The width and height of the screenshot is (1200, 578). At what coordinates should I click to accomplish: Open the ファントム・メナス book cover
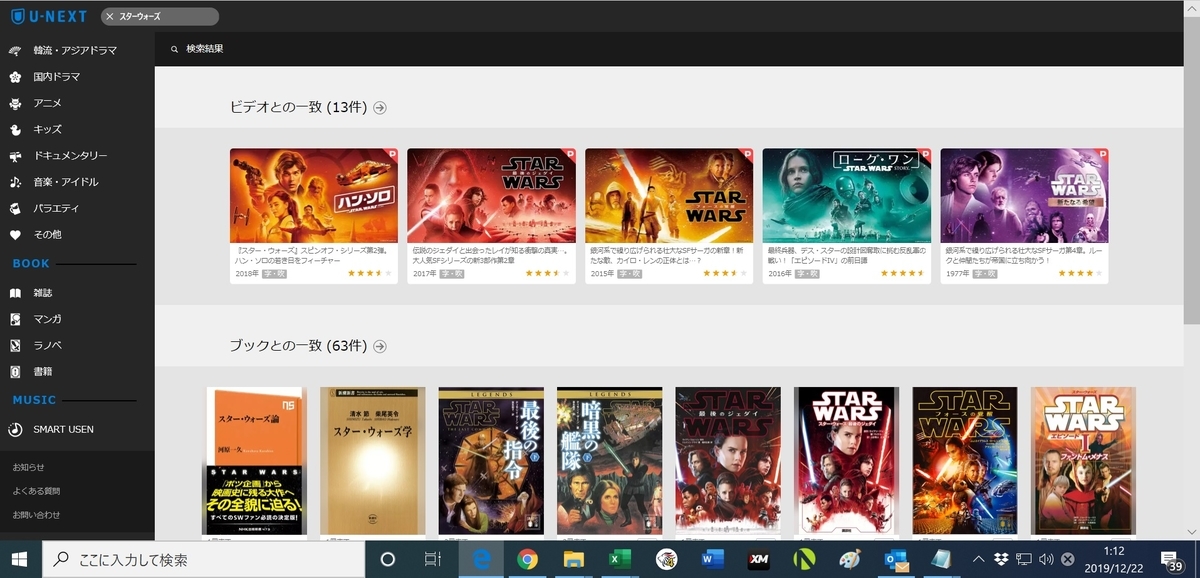pos(1083,461)
